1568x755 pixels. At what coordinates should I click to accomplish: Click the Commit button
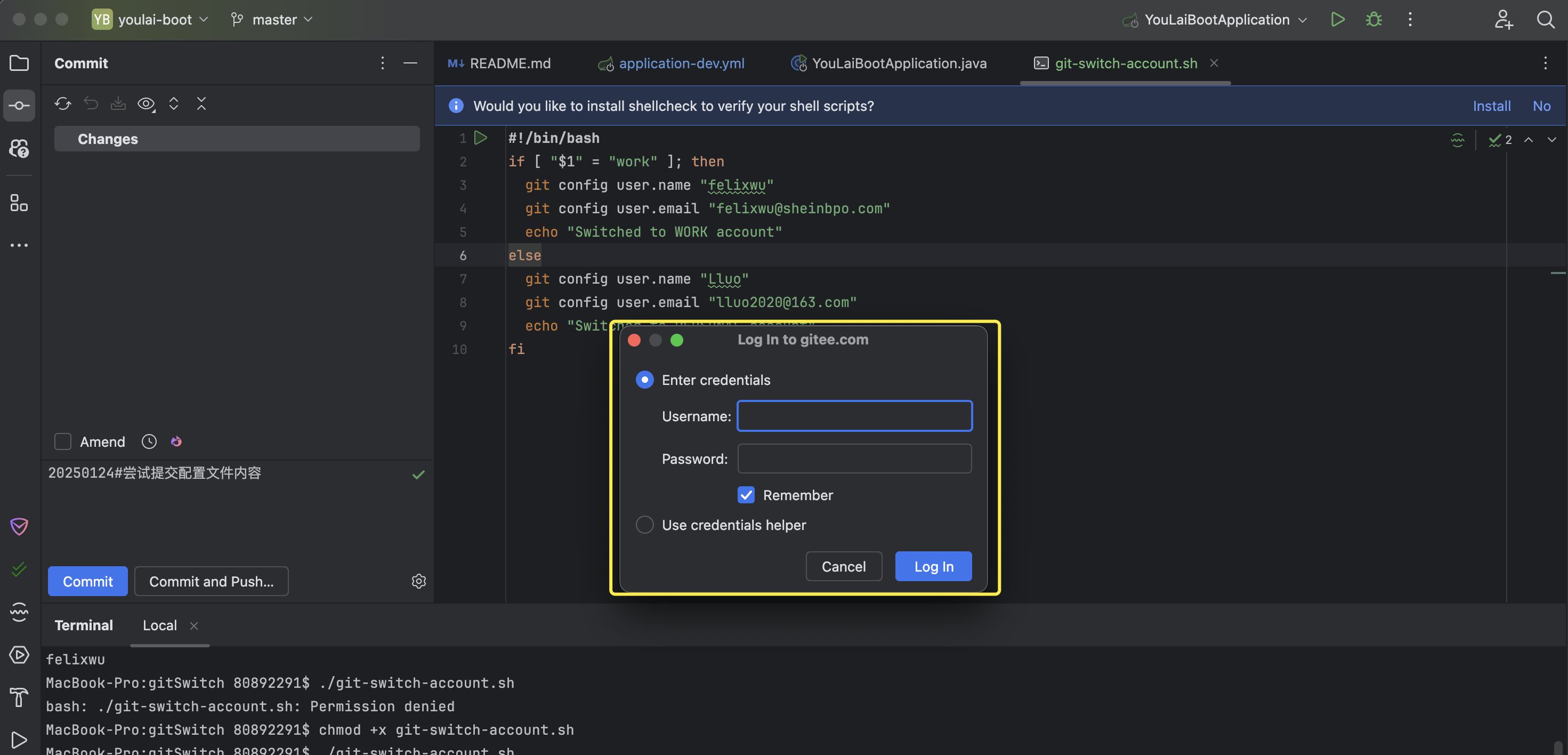(87, 581)
